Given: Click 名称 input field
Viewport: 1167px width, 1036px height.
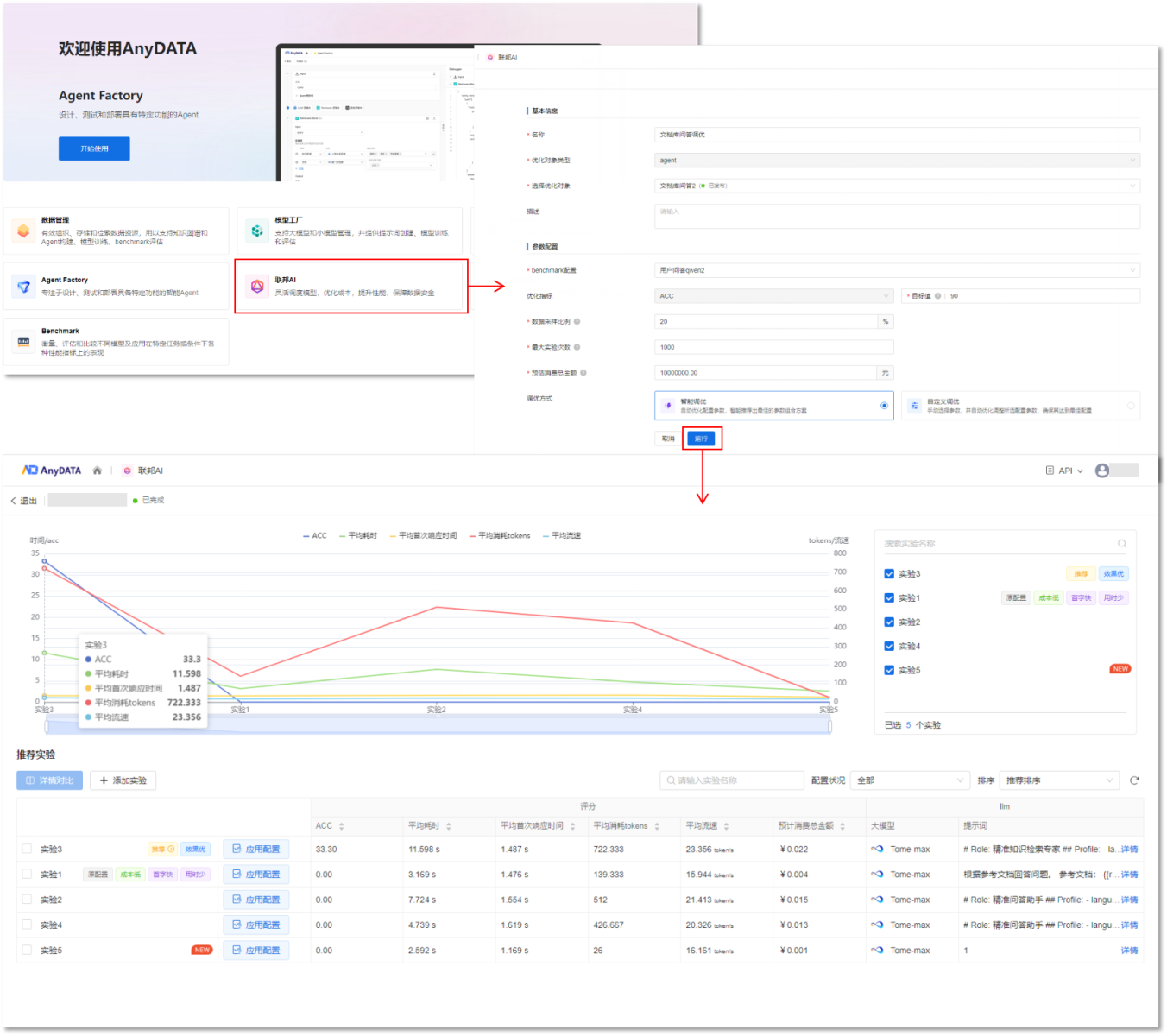Looking at the screenshot, I should pos(897,135).
